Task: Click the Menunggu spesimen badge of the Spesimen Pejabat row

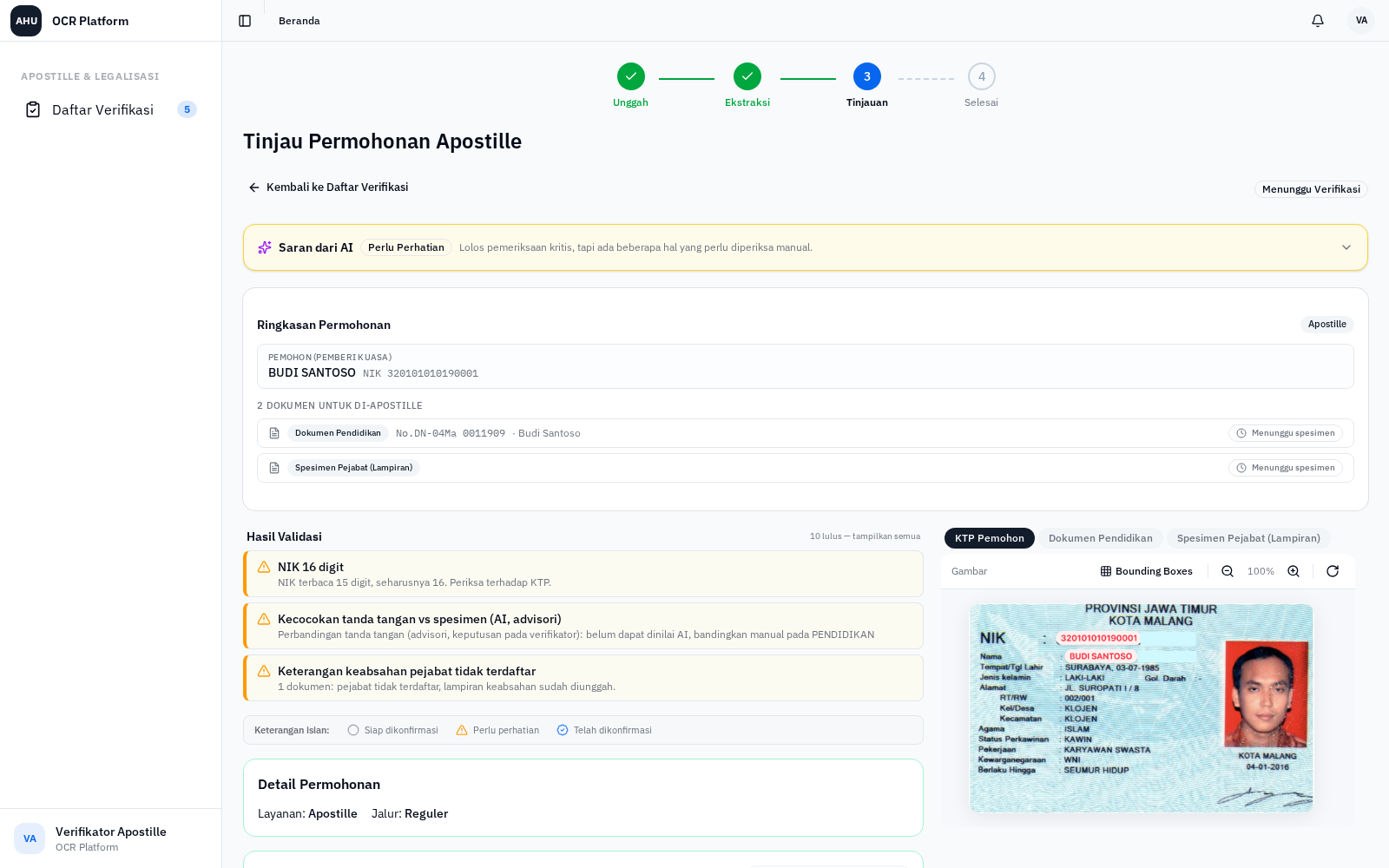Action: pyautogui.click(x=1286, y=468)
